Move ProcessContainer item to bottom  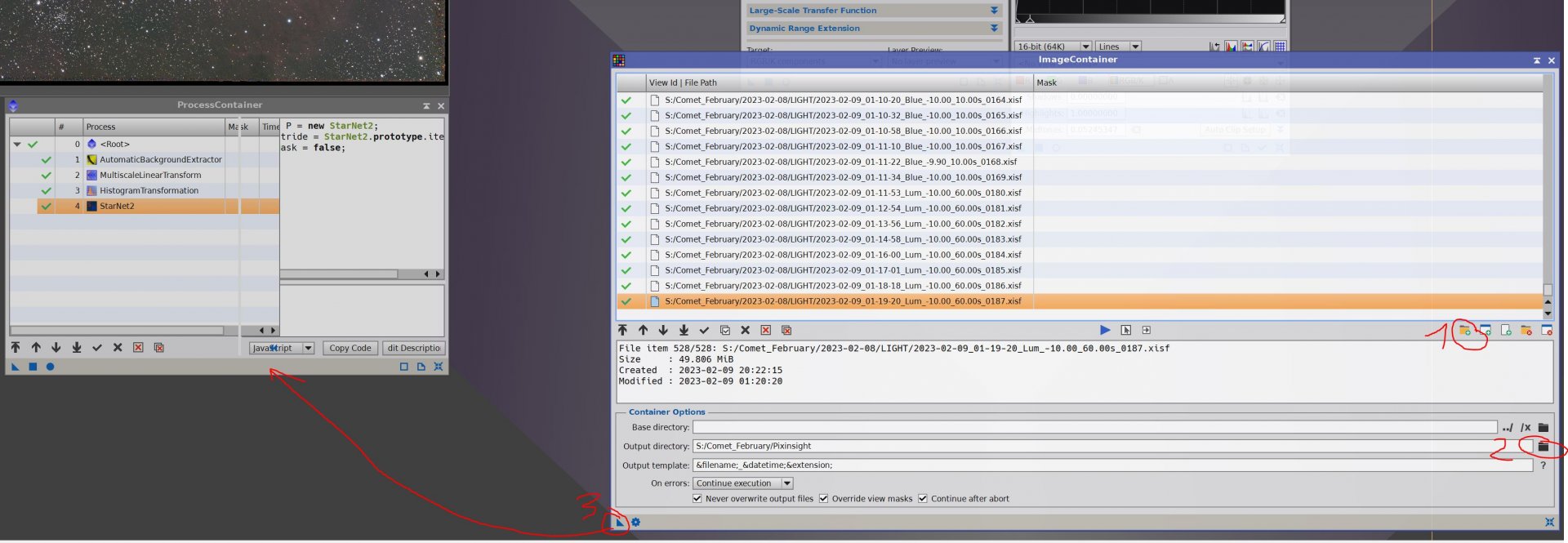pyautogui.click(x=77, y=347)
